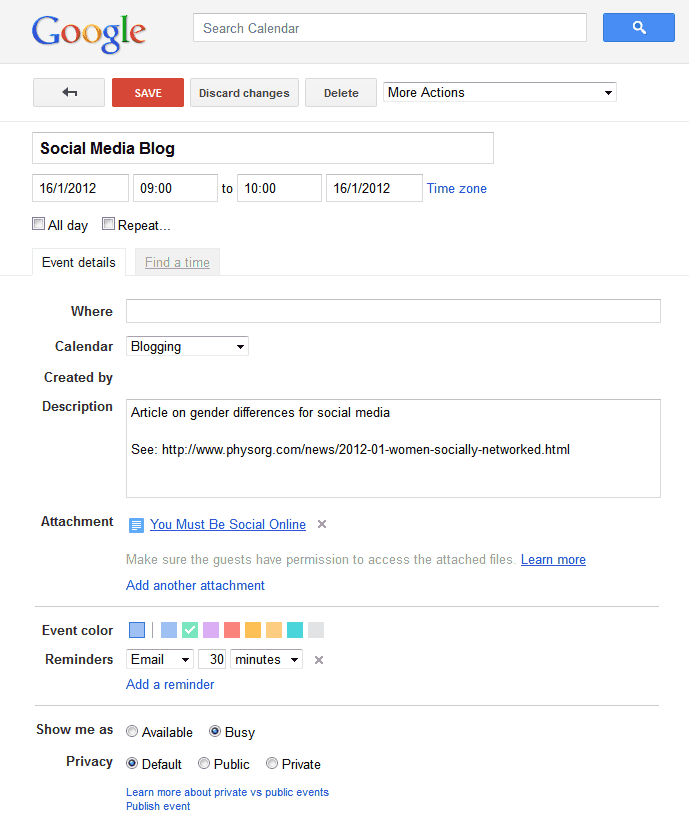
Task: Set privacy to Private
Action: pos(272,763)
